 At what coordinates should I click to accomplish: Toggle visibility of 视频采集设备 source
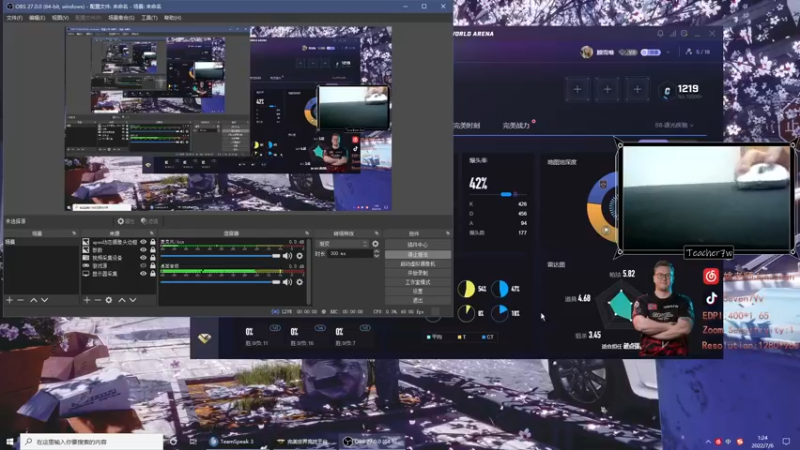pyautogui.click(x=143, y=258)
